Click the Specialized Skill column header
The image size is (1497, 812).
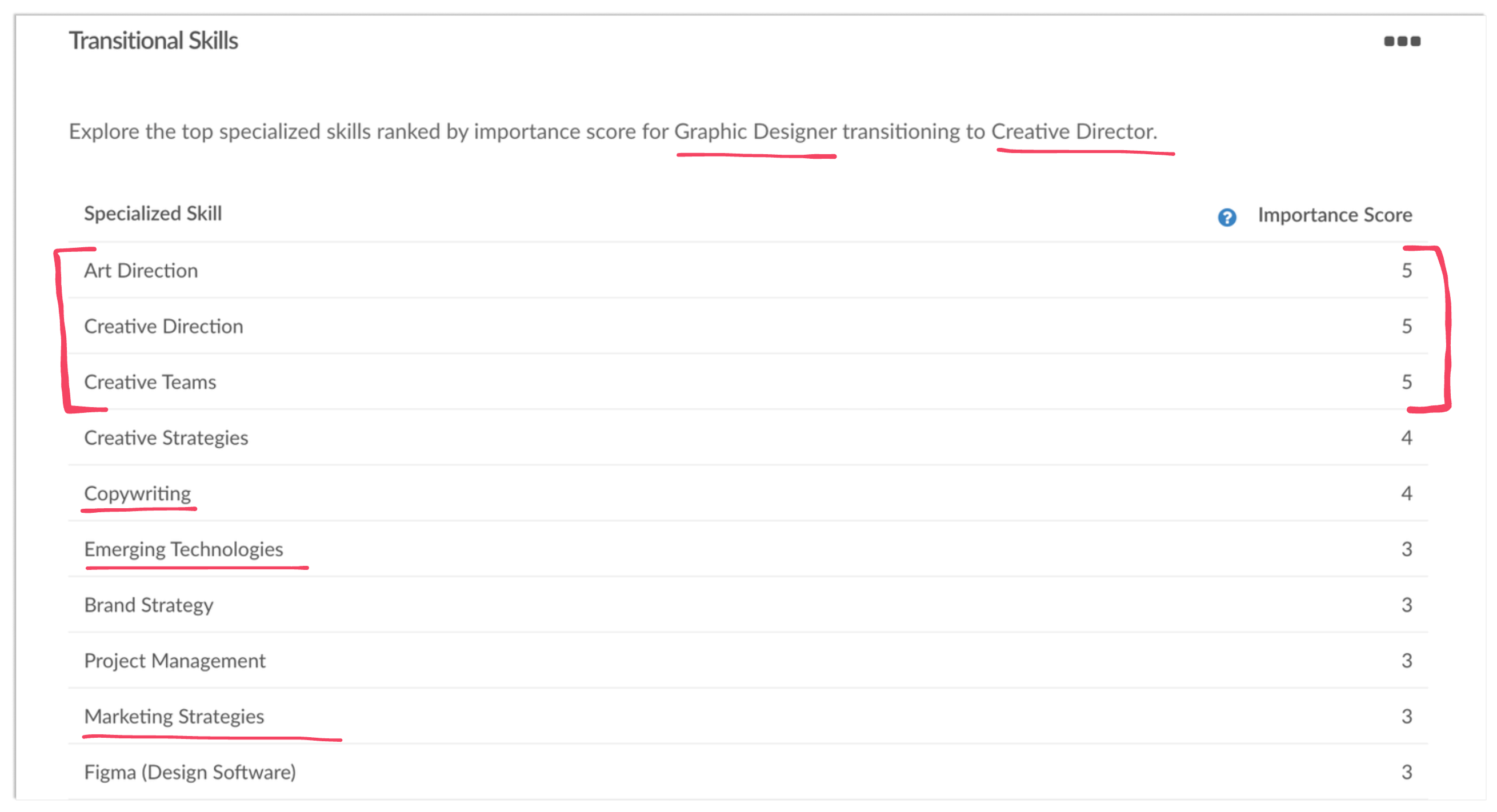[x=153, y=214]
